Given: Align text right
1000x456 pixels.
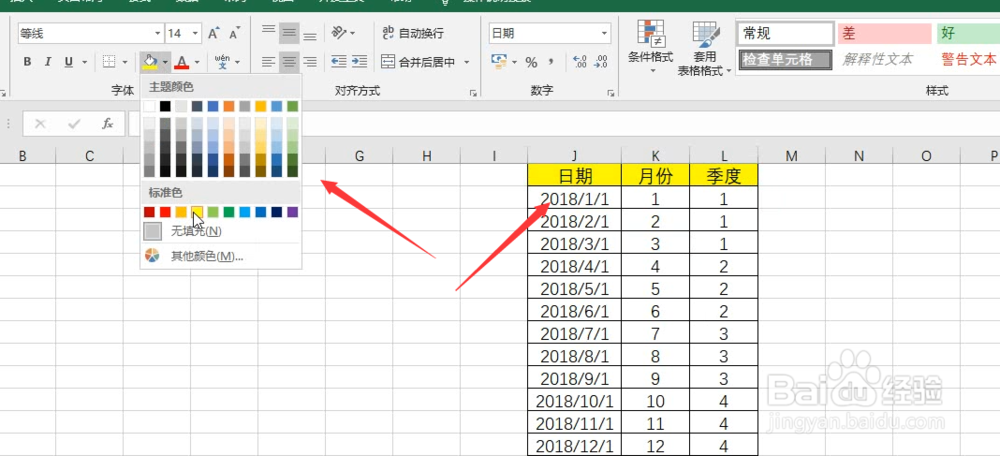Looking at the screenshot, I should 310,62.
